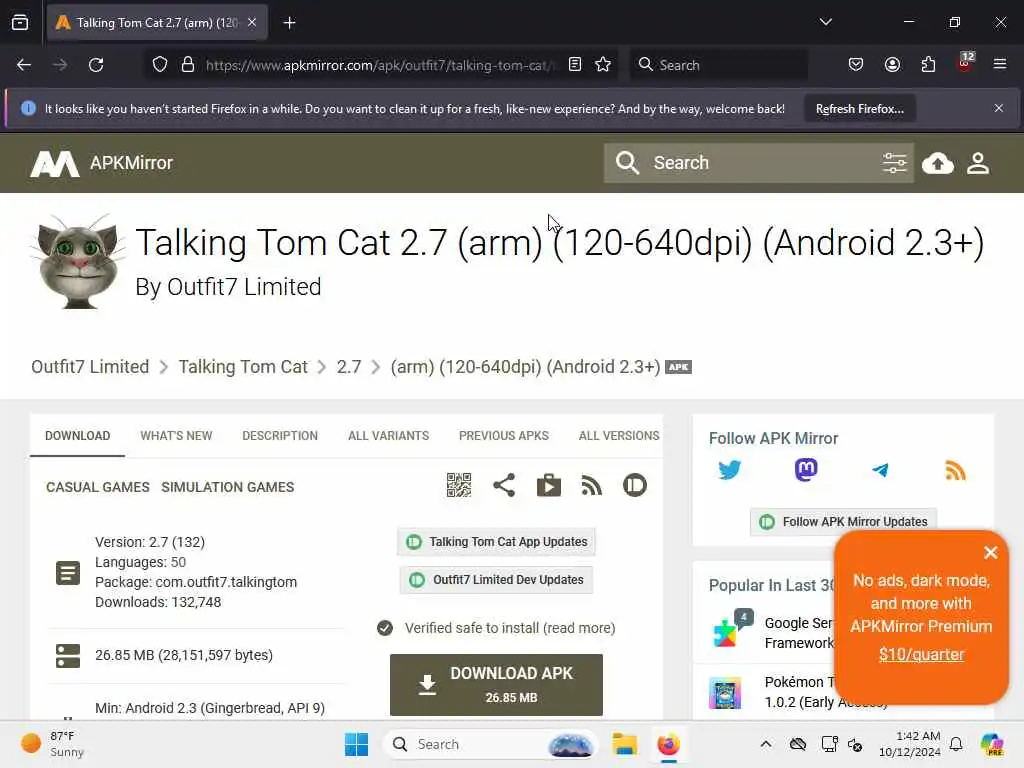Follow APK Mirror on Twitter

pyautogui.click(x=729, y=470)
